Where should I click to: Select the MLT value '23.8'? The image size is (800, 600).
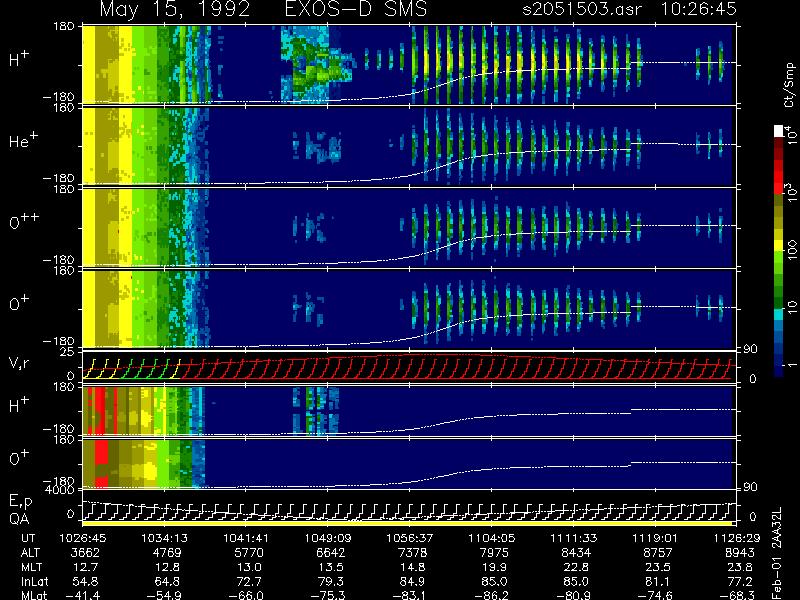[x=739, y=567]
